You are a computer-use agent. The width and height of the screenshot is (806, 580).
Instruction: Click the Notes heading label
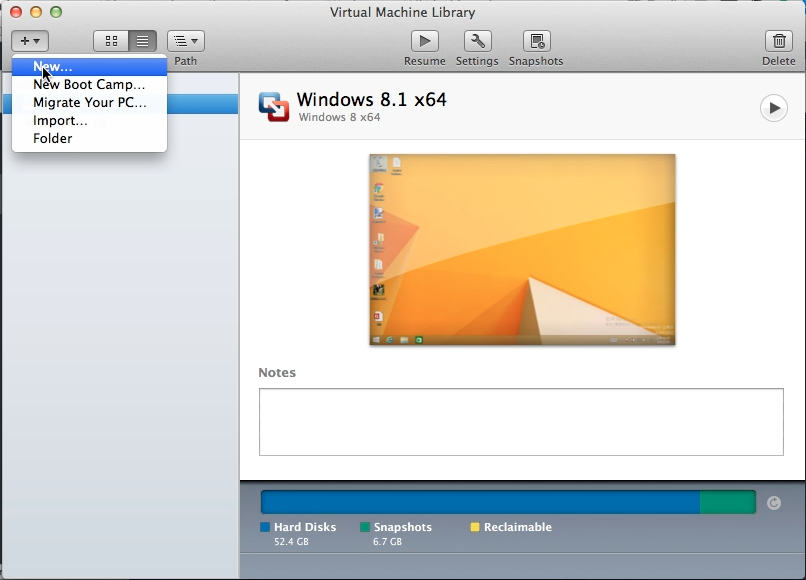click(277, 372)
